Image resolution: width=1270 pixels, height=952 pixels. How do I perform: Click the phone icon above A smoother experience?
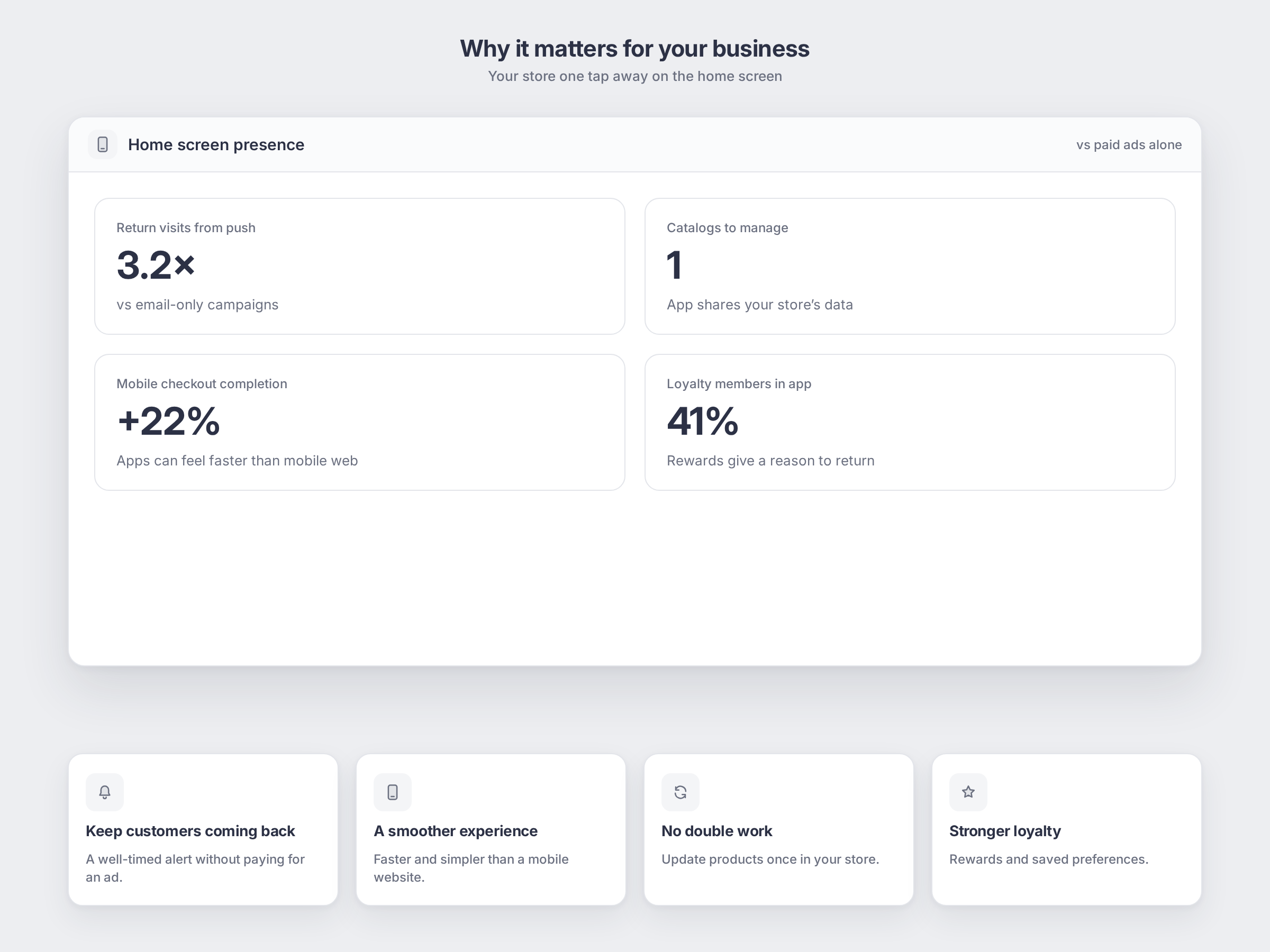(393, 792)
